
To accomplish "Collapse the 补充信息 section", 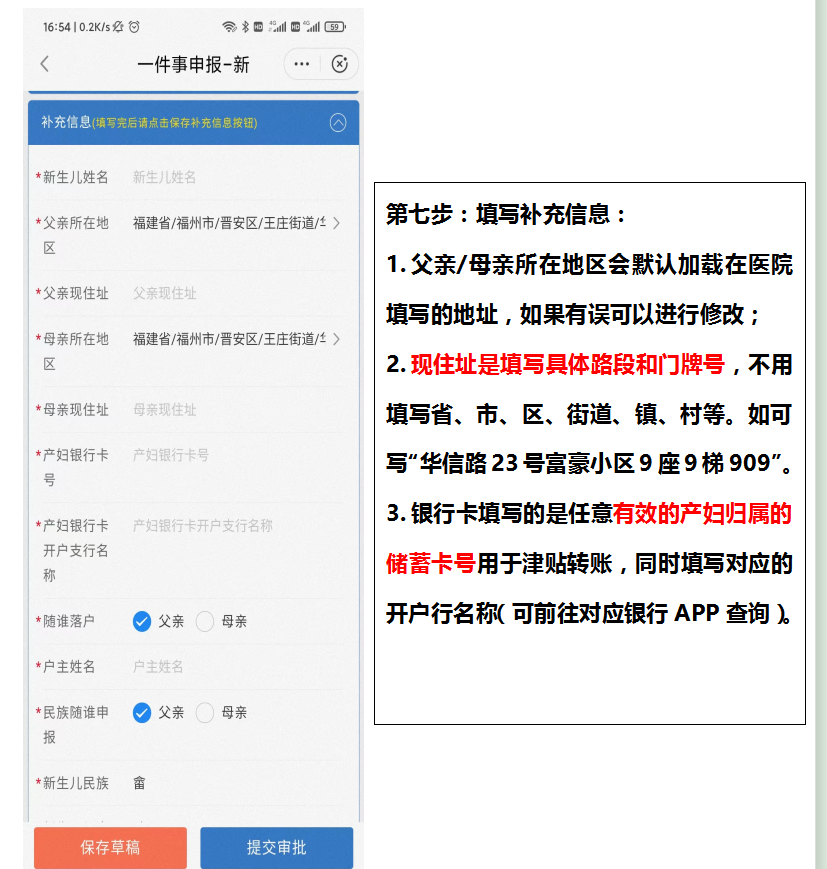I will [338, 122].
